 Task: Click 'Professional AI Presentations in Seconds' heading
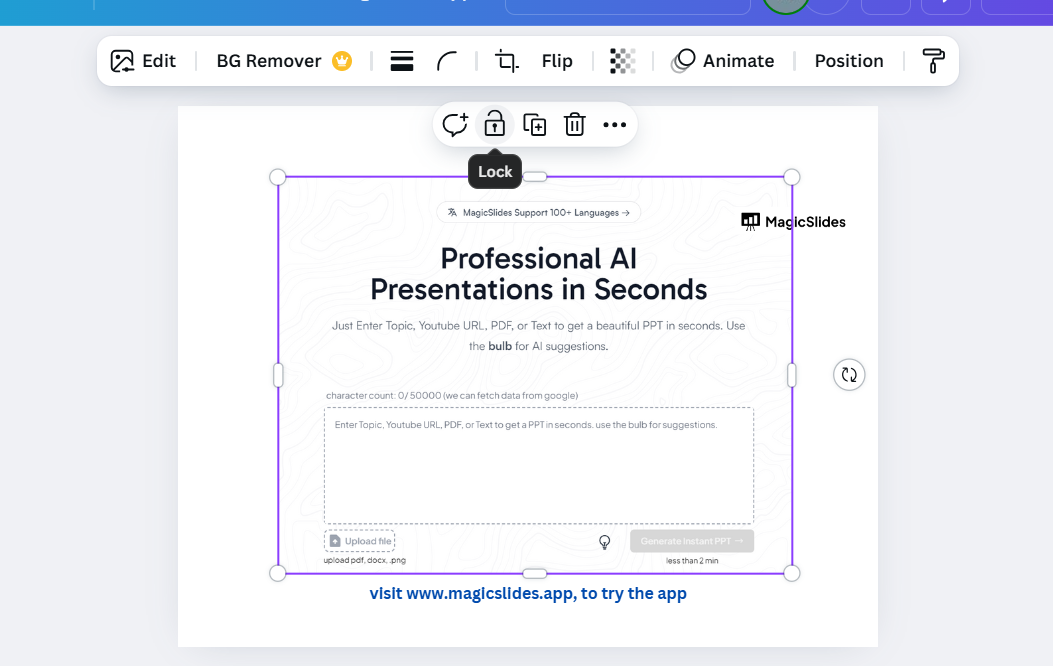[x=539, y=274]
